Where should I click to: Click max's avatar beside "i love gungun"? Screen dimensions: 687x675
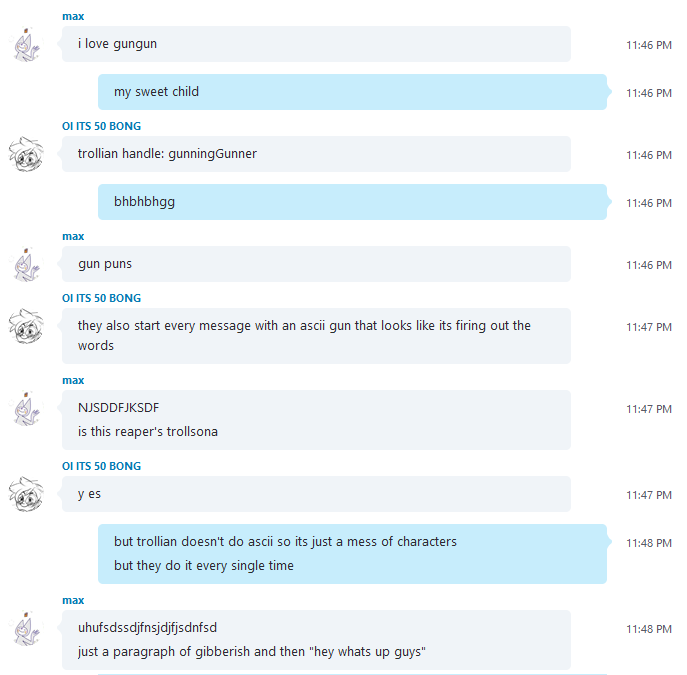tap(26, 44)
